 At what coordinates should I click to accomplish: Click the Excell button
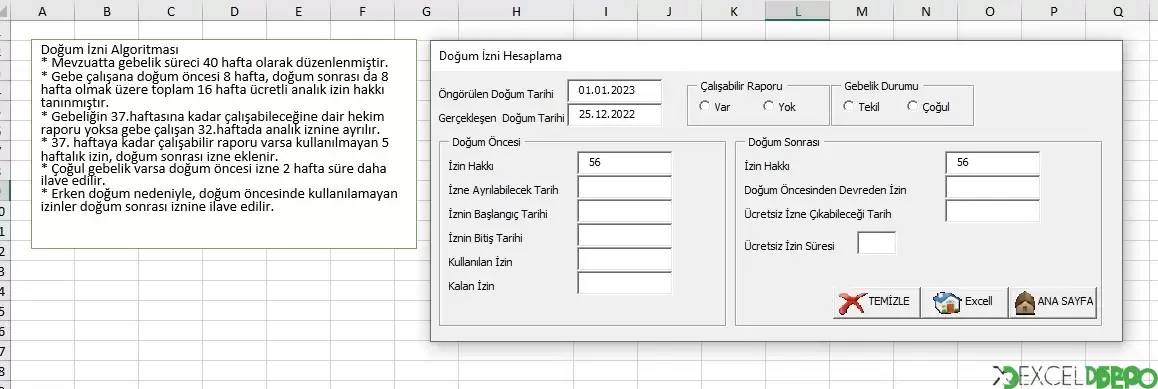pyautogui.click(x=964, y=302)
